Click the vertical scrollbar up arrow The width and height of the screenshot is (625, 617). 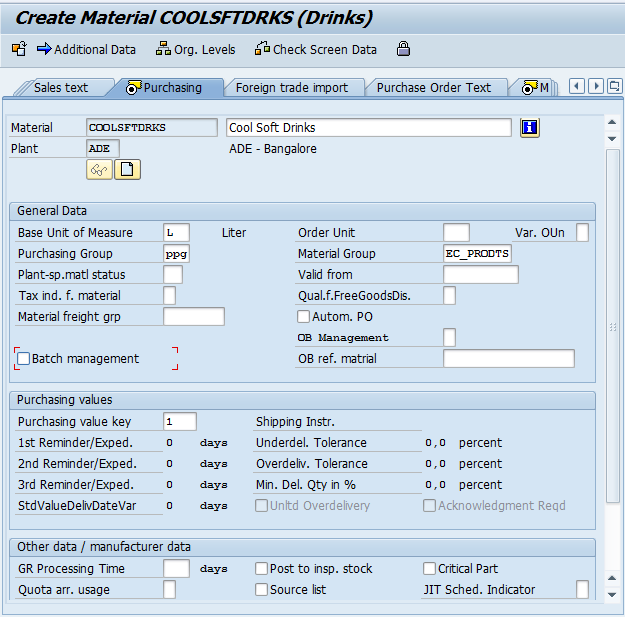(x=613, y=122)
